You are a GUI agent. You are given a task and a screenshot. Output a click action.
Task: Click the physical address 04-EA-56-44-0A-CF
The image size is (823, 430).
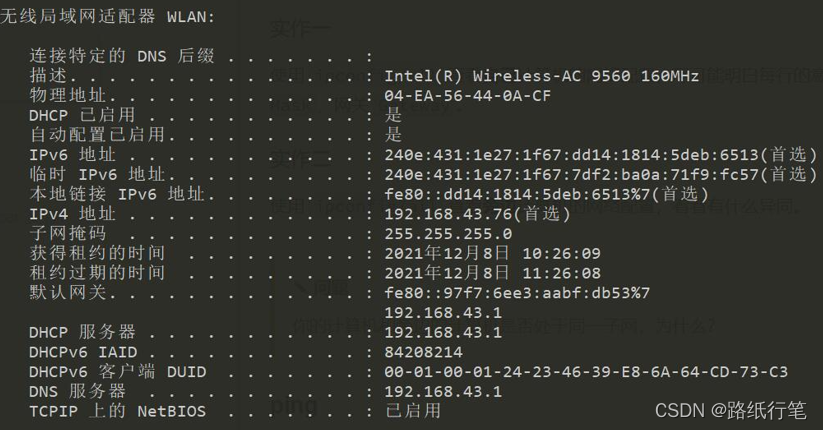467,96
